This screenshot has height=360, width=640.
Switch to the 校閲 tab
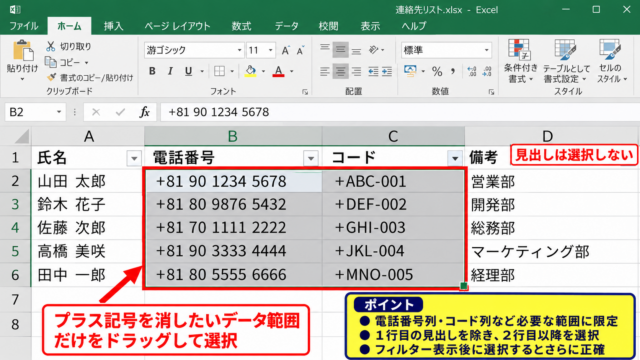pos(328,26)
